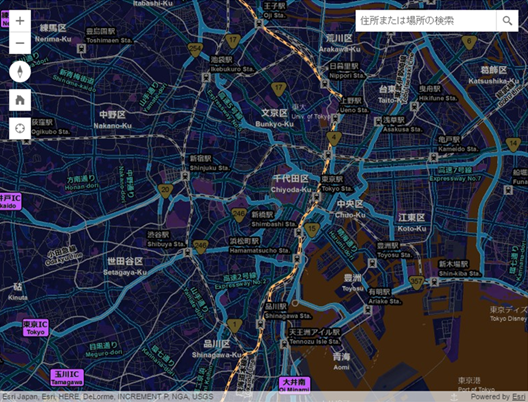
Task: Focus the address or place search field
Action: point(426,21)
